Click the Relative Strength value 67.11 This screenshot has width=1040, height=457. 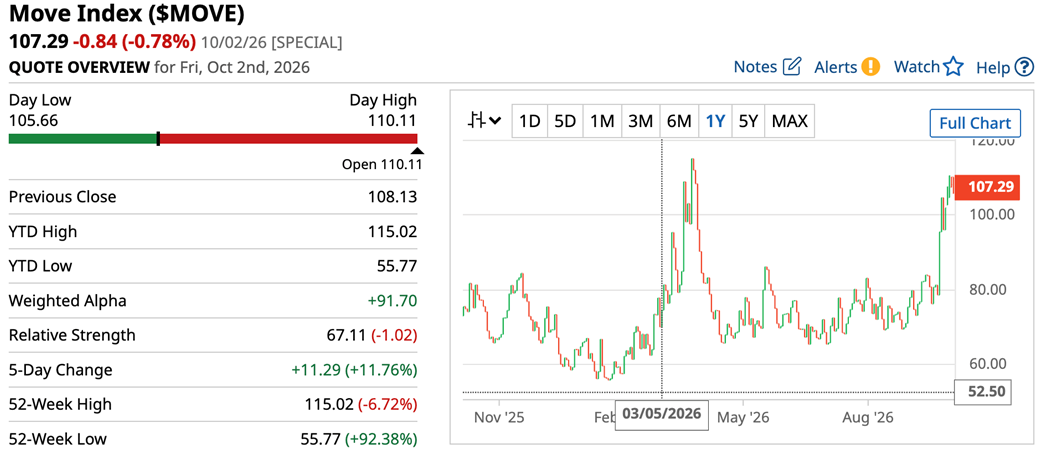click(346, 336)
